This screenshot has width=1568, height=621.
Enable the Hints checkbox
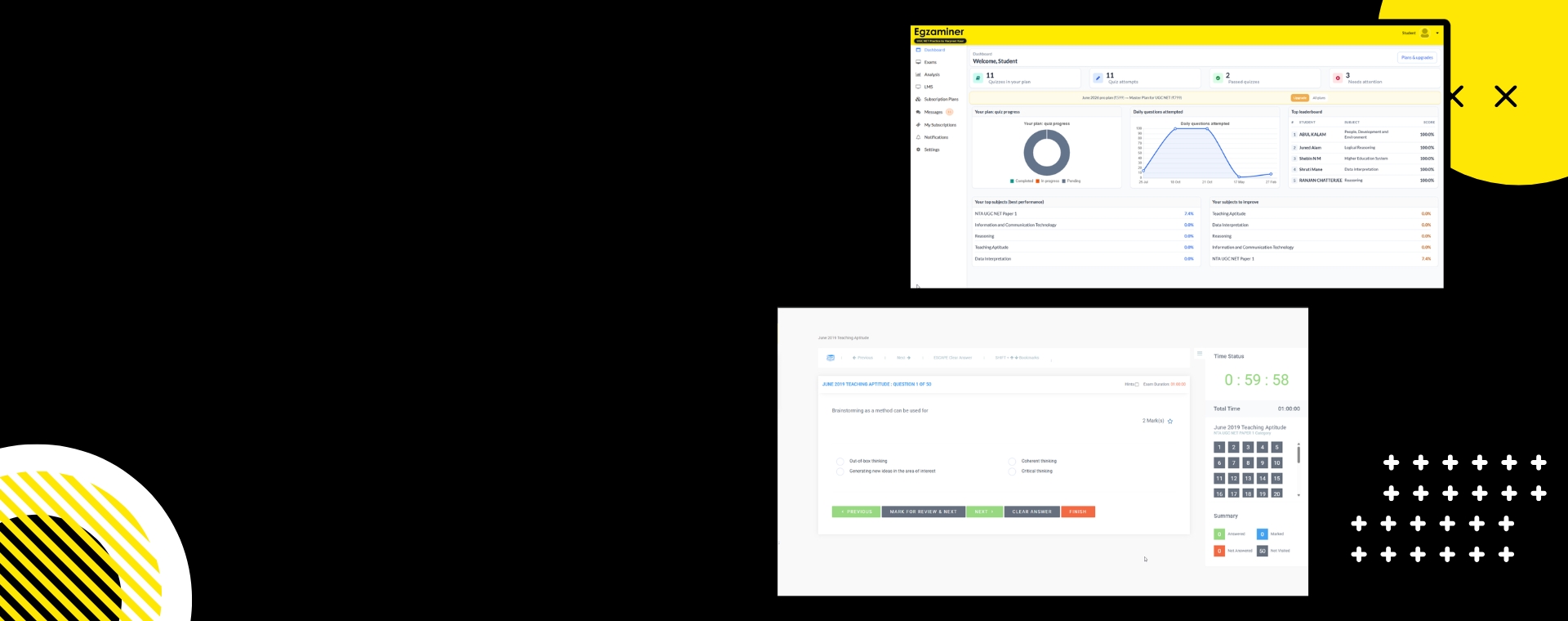1137,384
